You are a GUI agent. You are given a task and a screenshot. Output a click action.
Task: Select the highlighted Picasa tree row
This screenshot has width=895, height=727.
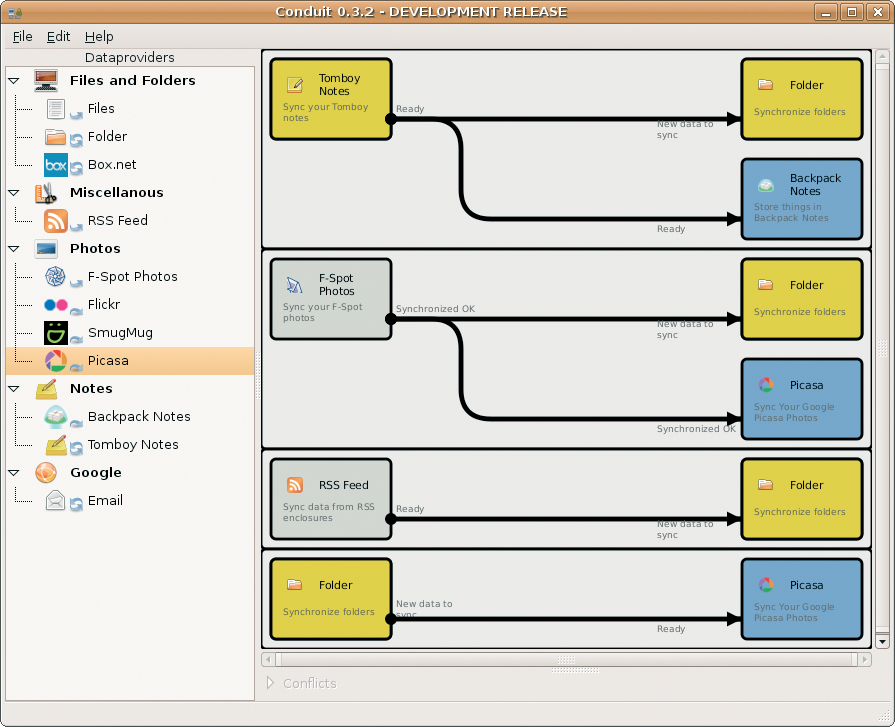(130, 361)
